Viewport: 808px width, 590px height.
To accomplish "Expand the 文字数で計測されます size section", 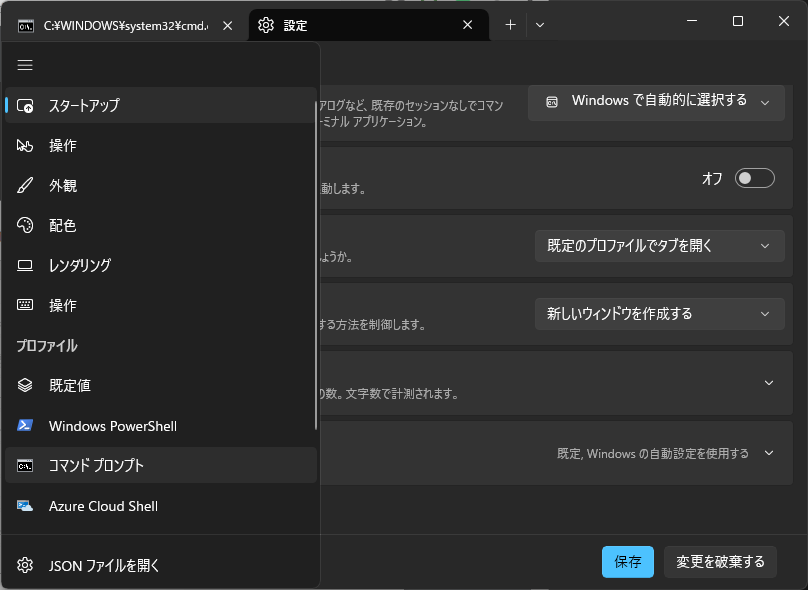I will pyautogui.click(x=769, y=383).
